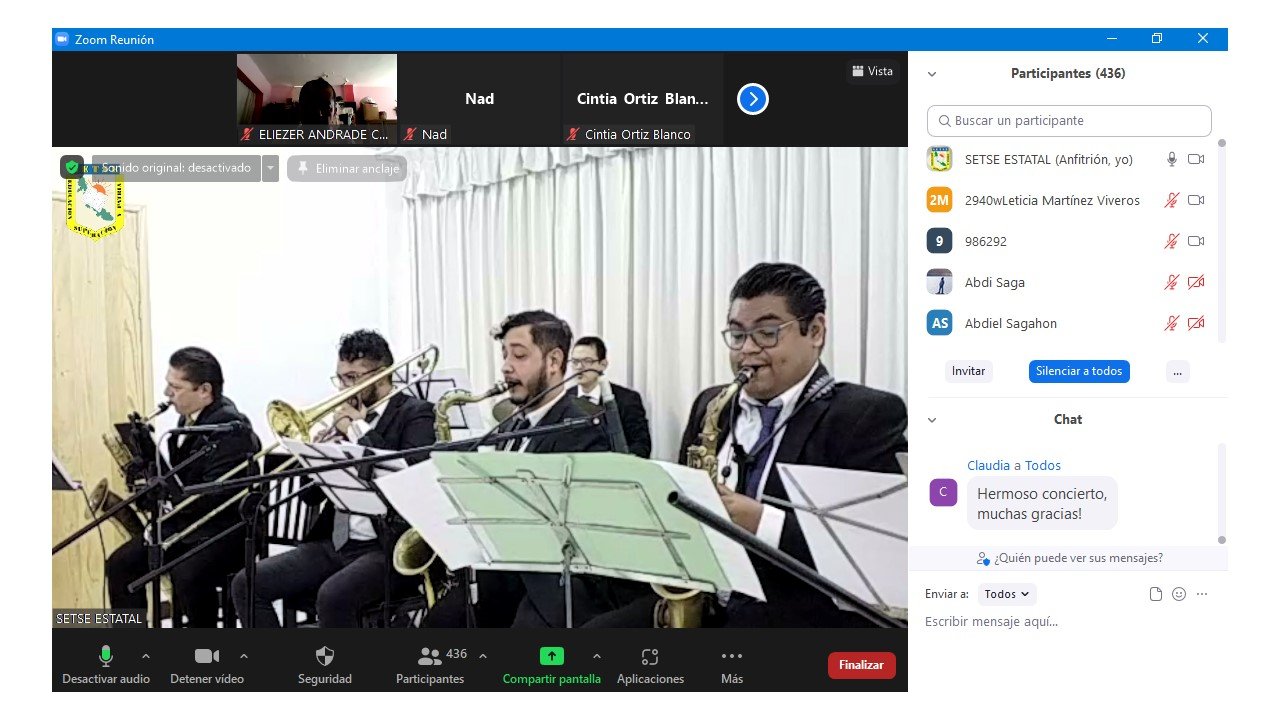
Task: Toggle Detener vídeo camera
Action: (207, 656)
